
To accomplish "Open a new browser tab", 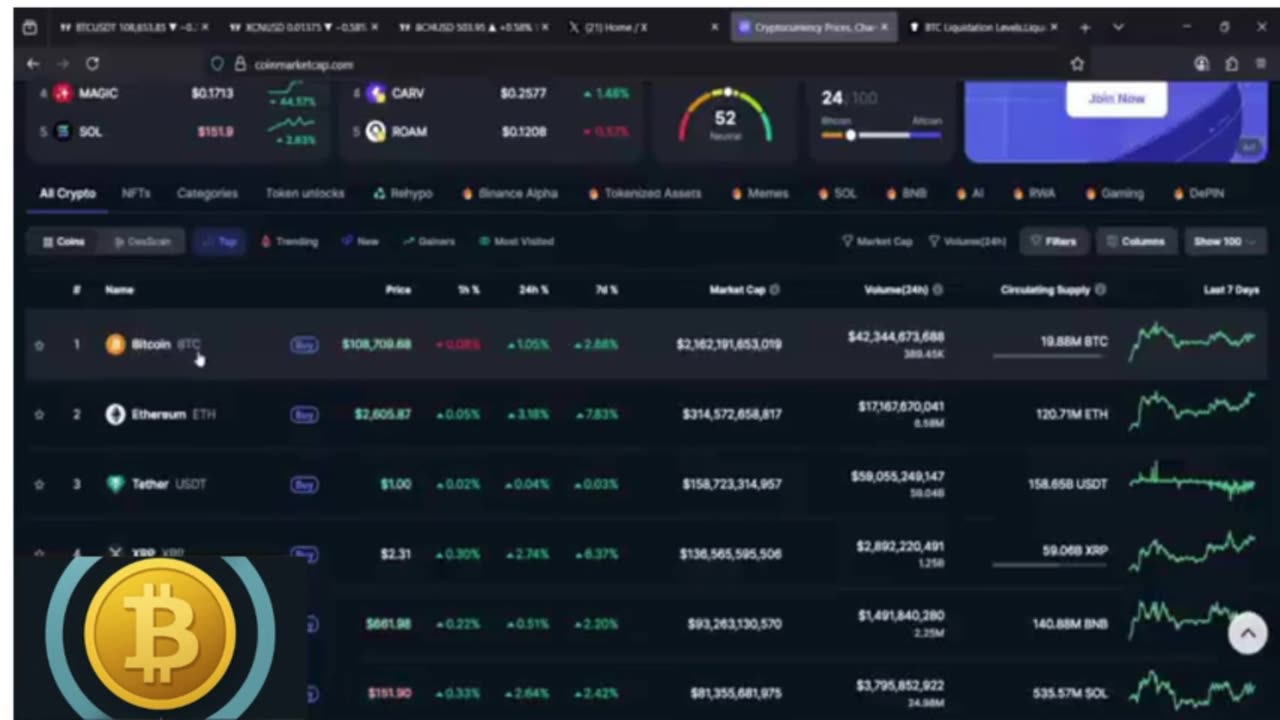I will (1085, 28).
